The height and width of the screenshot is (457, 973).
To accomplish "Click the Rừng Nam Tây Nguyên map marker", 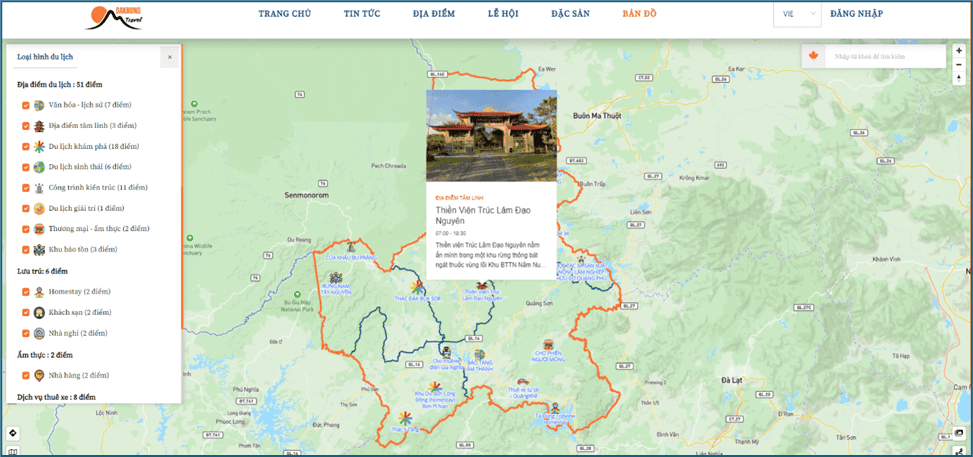I will 336,279.
